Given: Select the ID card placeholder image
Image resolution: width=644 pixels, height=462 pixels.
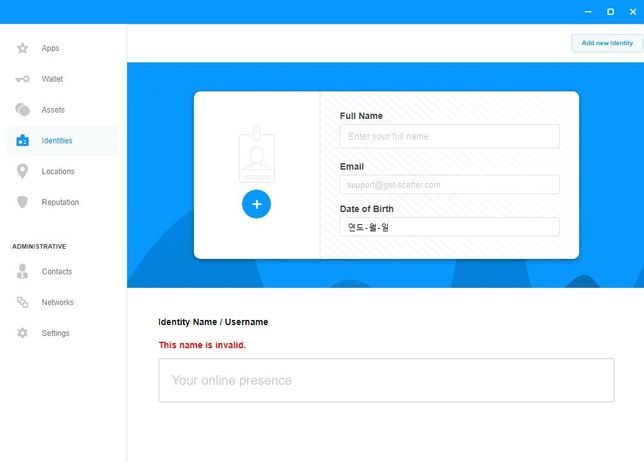Looking at the screenshot, I should [256, 155].
